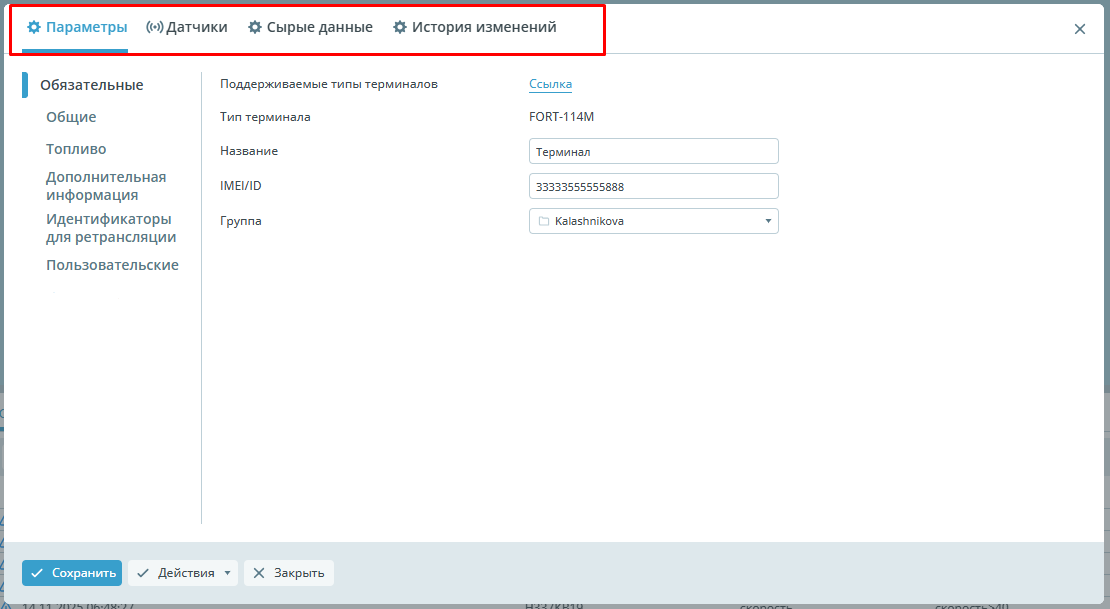The image size is (1110, 609).
Task: Click the gear icon beside Сырые данные
Action: [255, 28]
